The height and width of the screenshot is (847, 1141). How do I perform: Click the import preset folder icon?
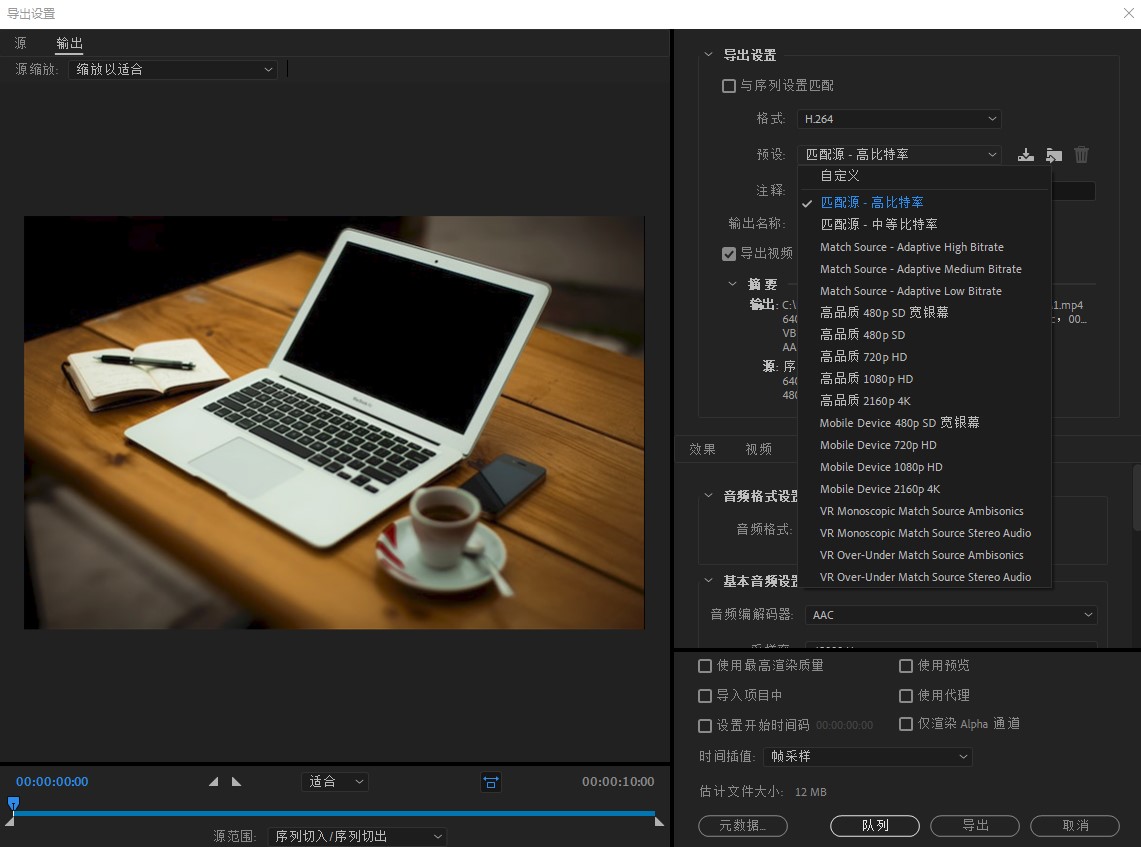point(1054,155)
